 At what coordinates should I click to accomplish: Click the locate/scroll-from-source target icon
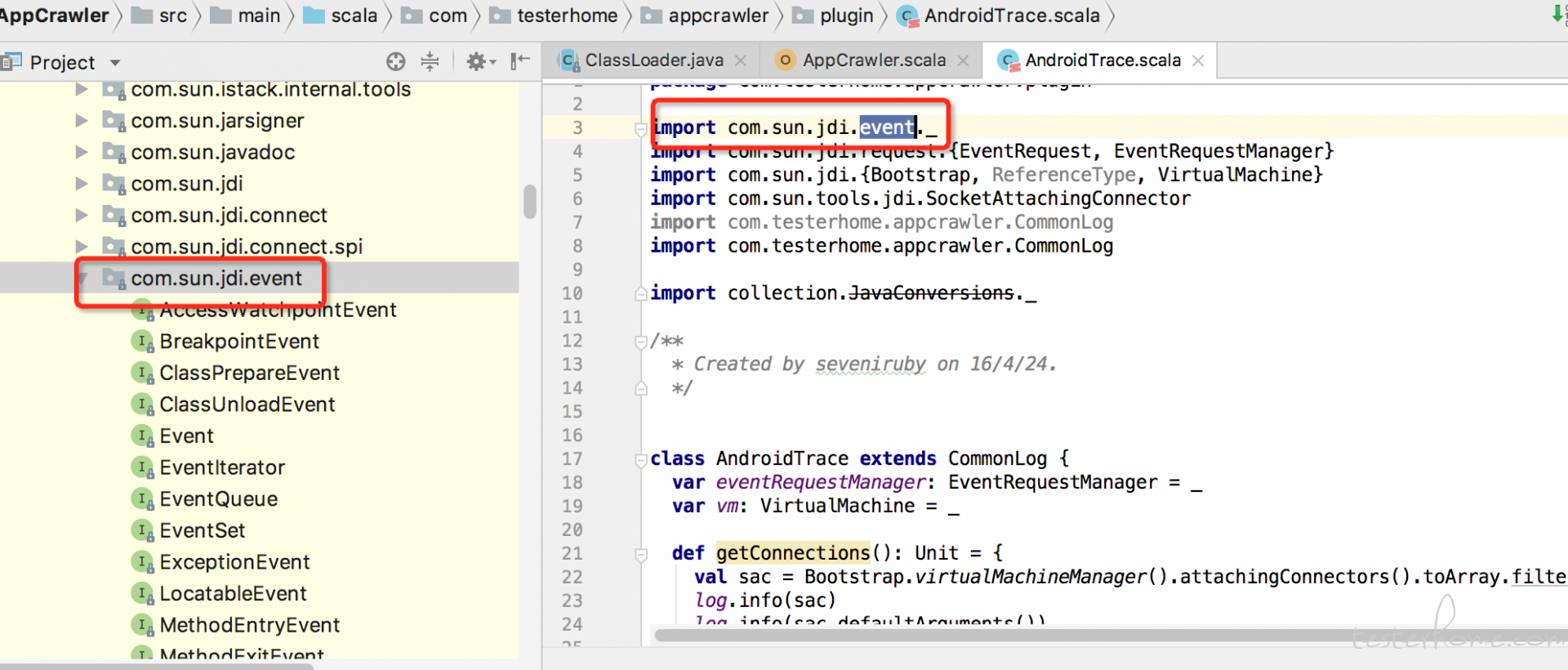[x=395, y=61]
